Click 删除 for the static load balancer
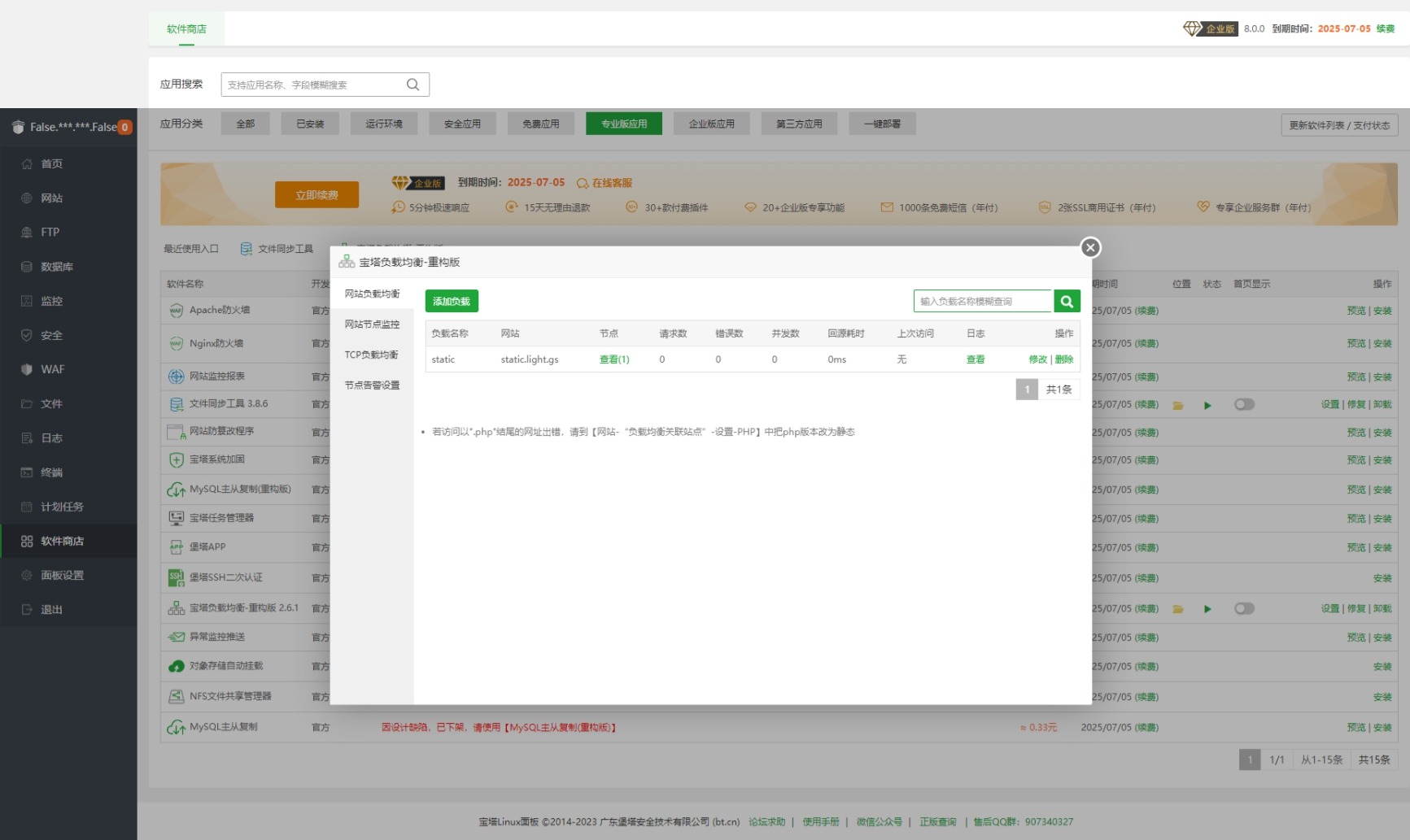The width and height of the screenshot is (1410, 840). coord(1064,359)
